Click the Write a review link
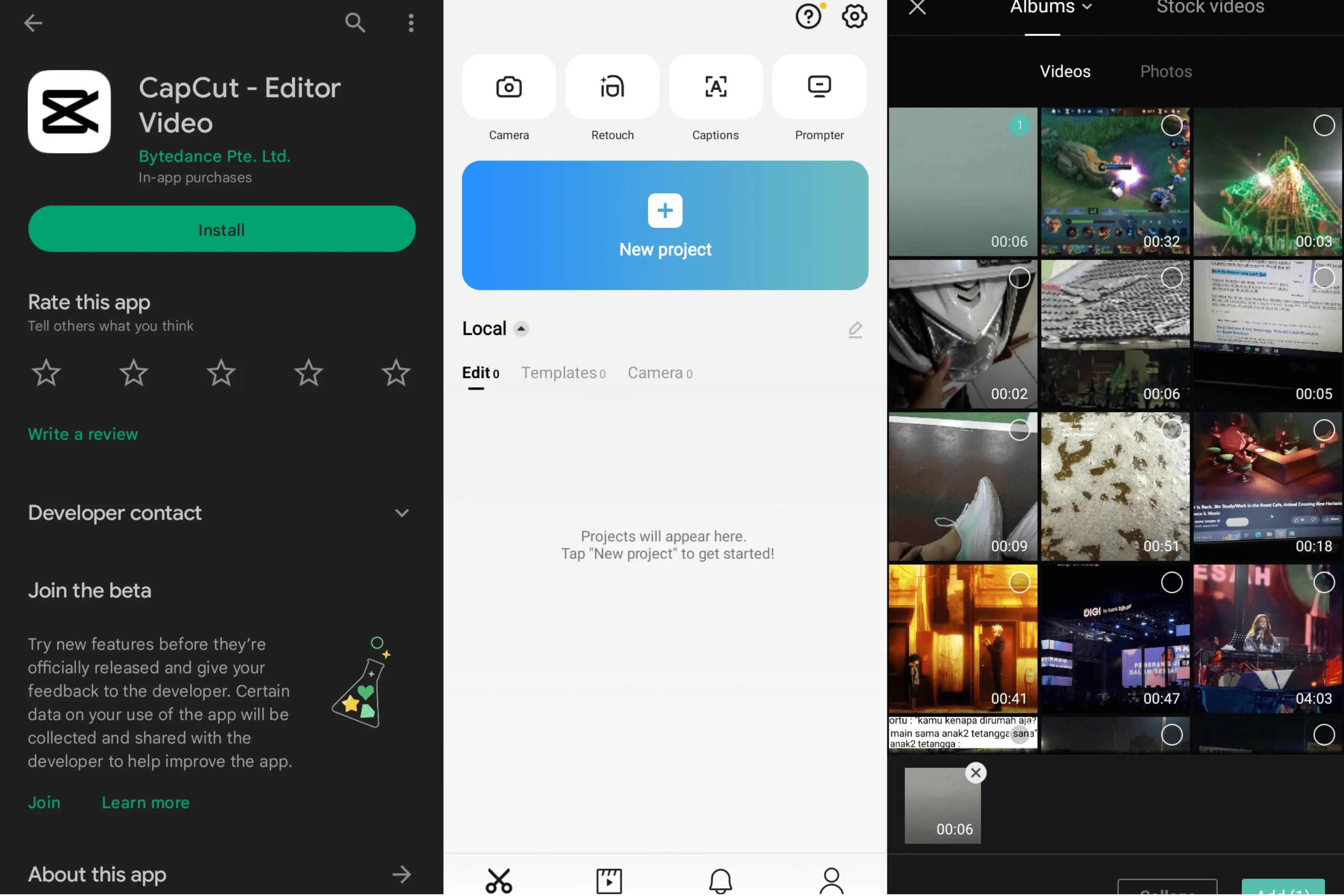Image resolution: width=1344 pixels, height=896 pixels. 83,434
